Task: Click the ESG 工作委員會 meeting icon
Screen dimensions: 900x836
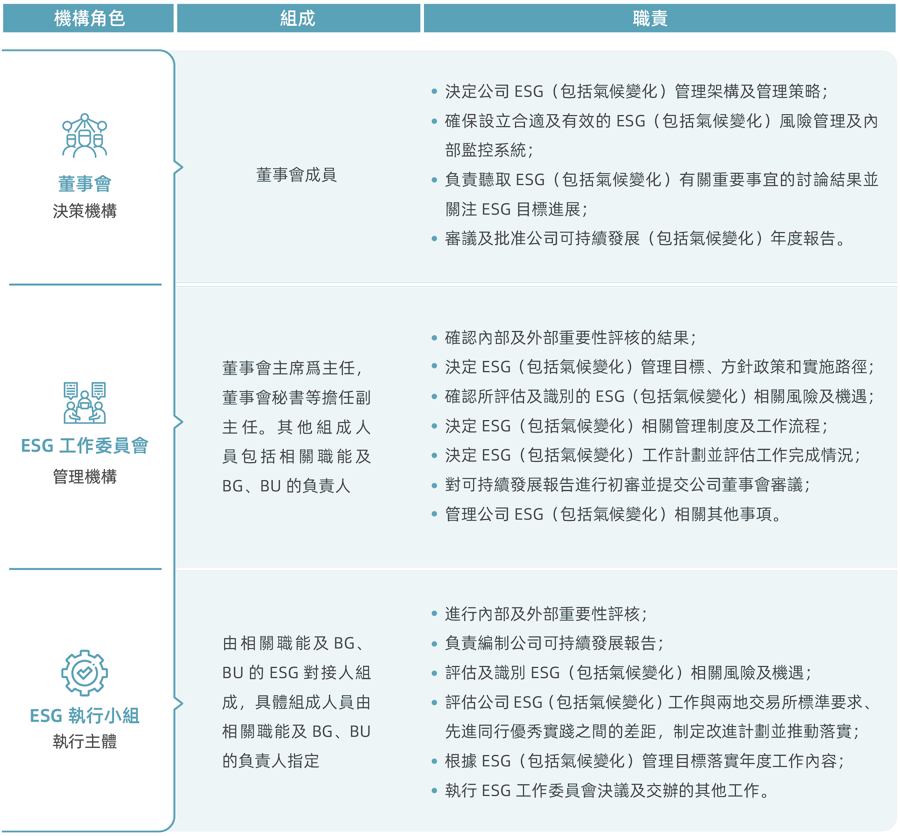Action: tap(85, 403)
